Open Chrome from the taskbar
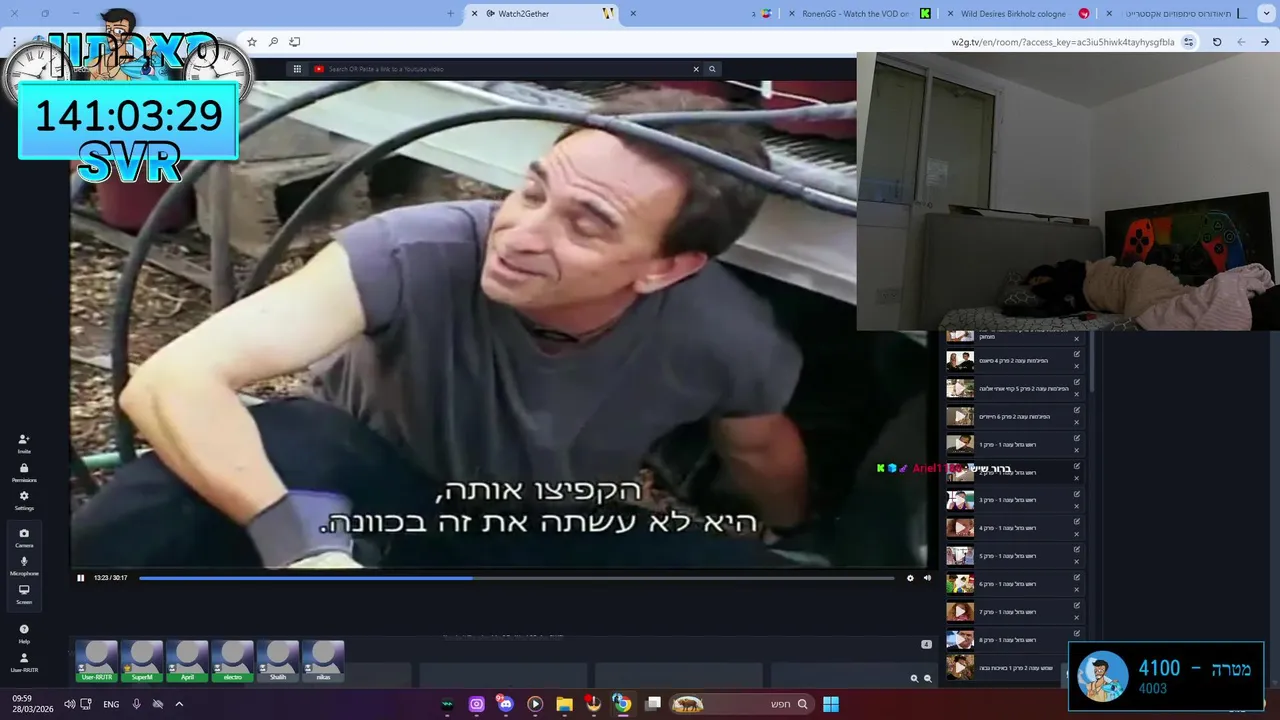This screenshot has height=720, width=1280. click(x=622, y=704)
